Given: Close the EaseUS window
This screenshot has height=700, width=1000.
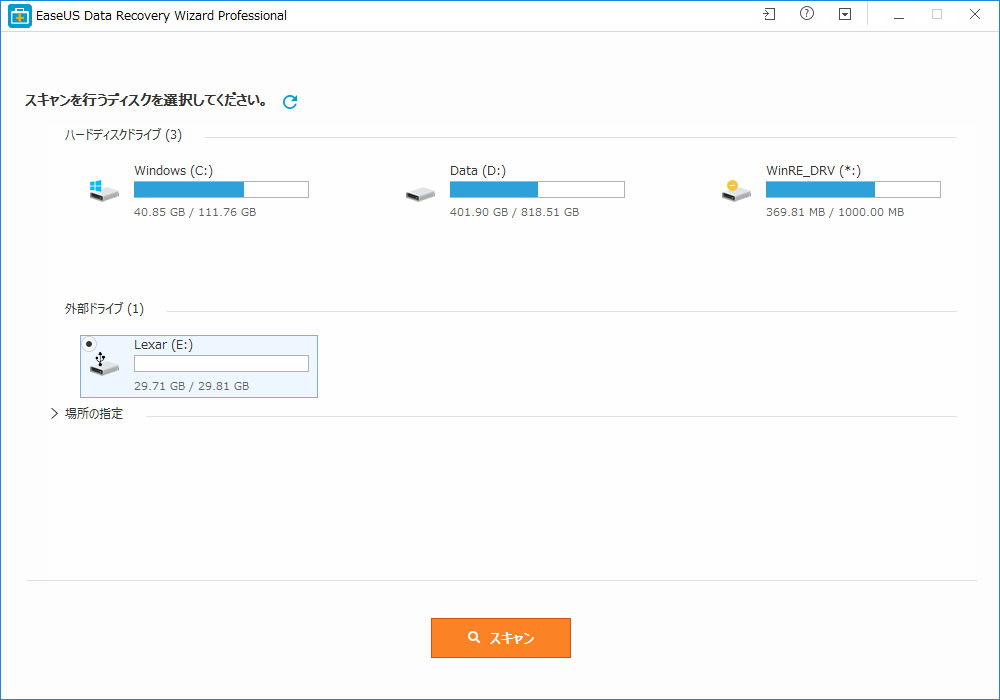Looking at the screenshot, I should point(974,15).
